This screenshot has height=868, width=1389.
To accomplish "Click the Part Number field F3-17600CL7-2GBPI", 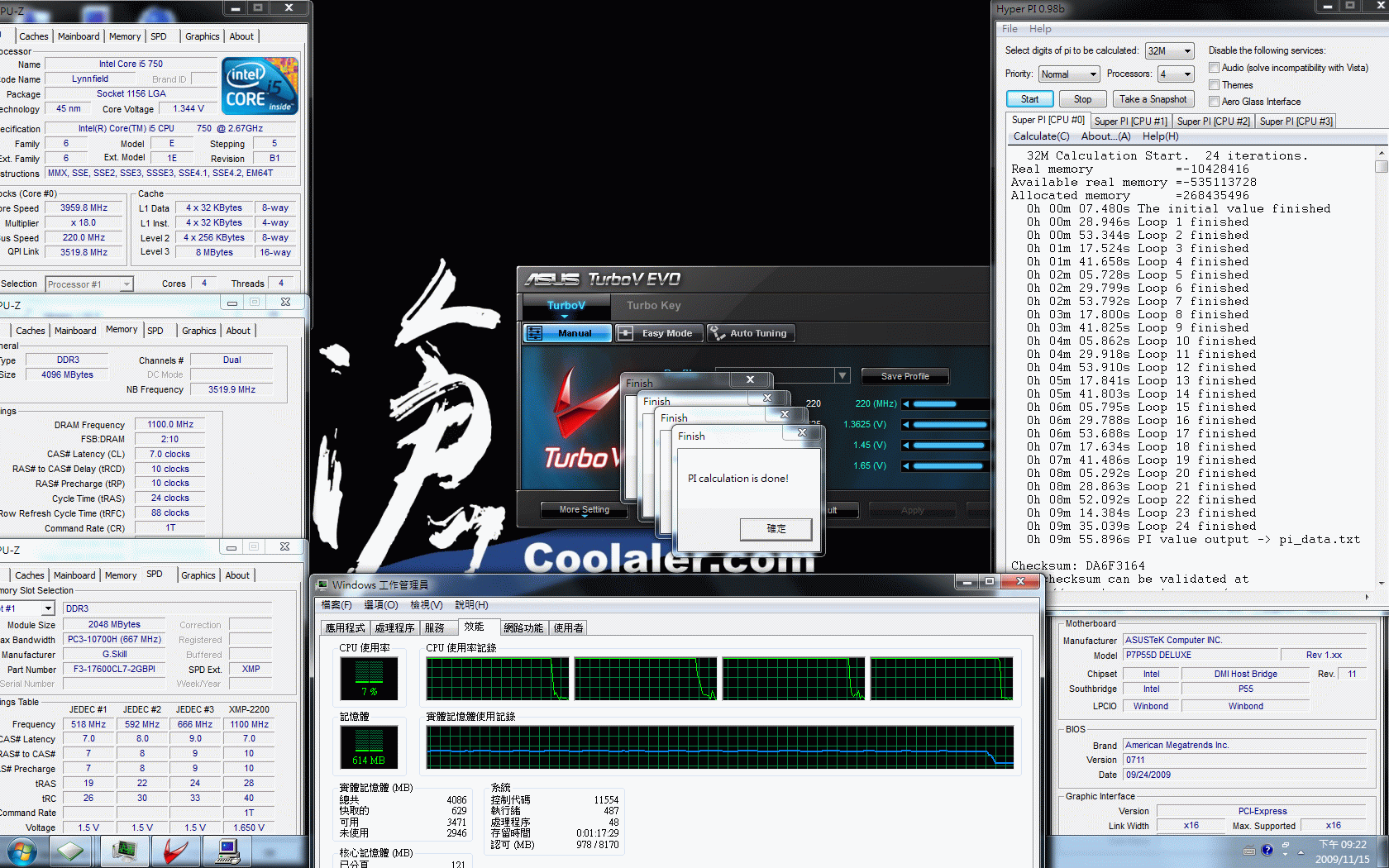I will [114, 670].
